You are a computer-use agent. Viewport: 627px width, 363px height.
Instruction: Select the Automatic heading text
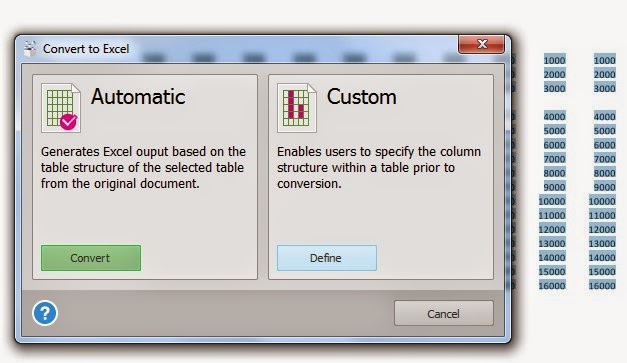pos(138,97)
